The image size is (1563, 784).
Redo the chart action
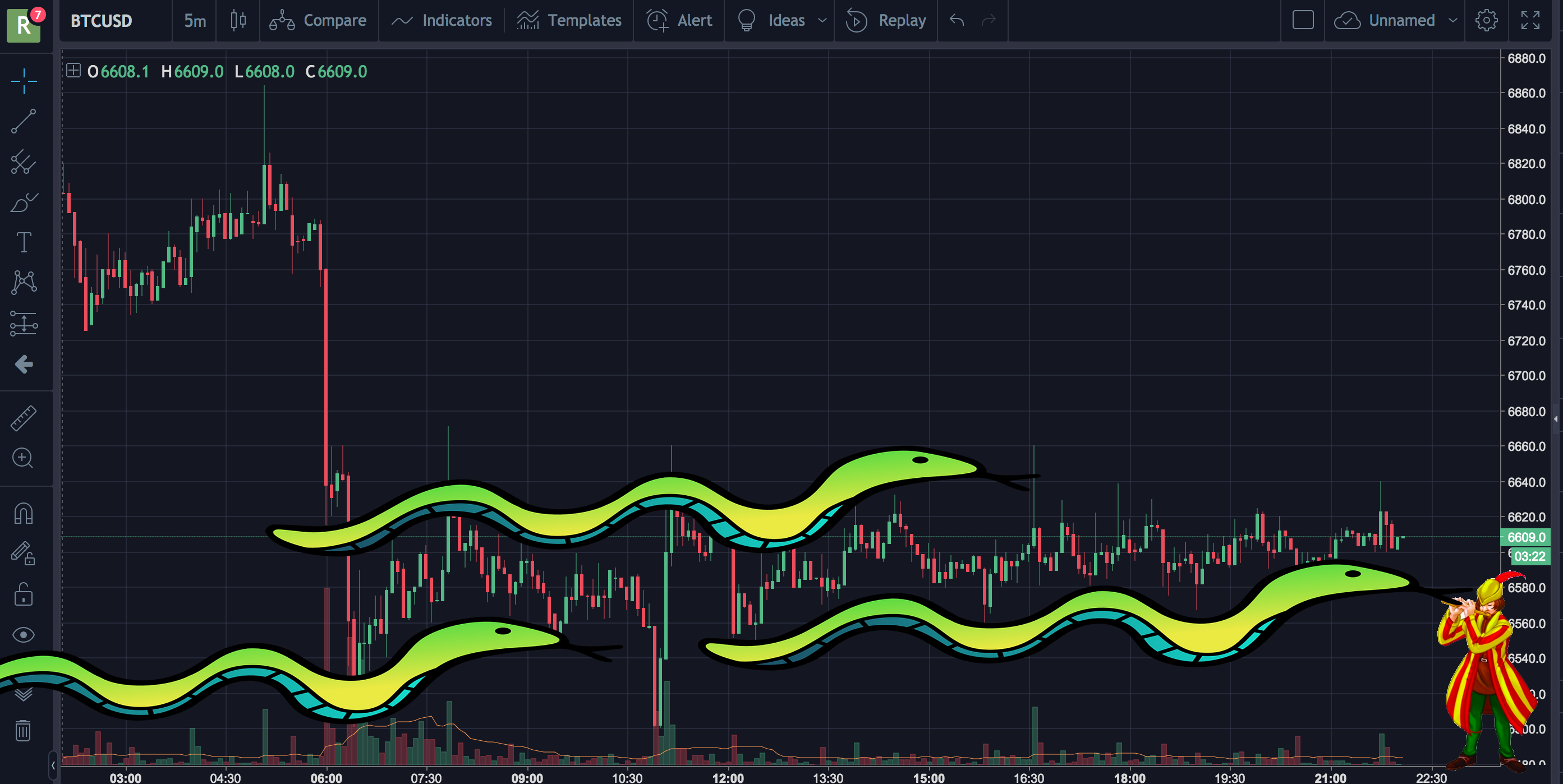989,21
